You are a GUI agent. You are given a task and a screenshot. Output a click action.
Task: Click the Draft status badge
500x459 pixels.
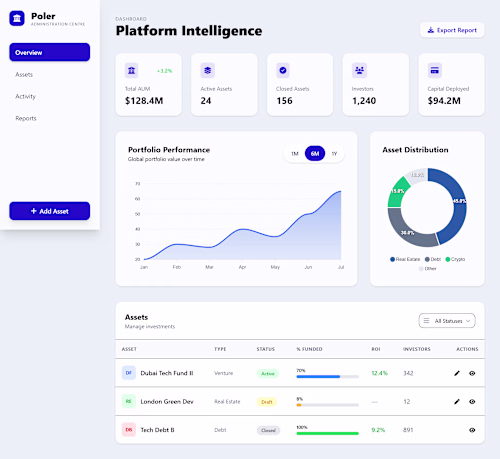[267, 402]
